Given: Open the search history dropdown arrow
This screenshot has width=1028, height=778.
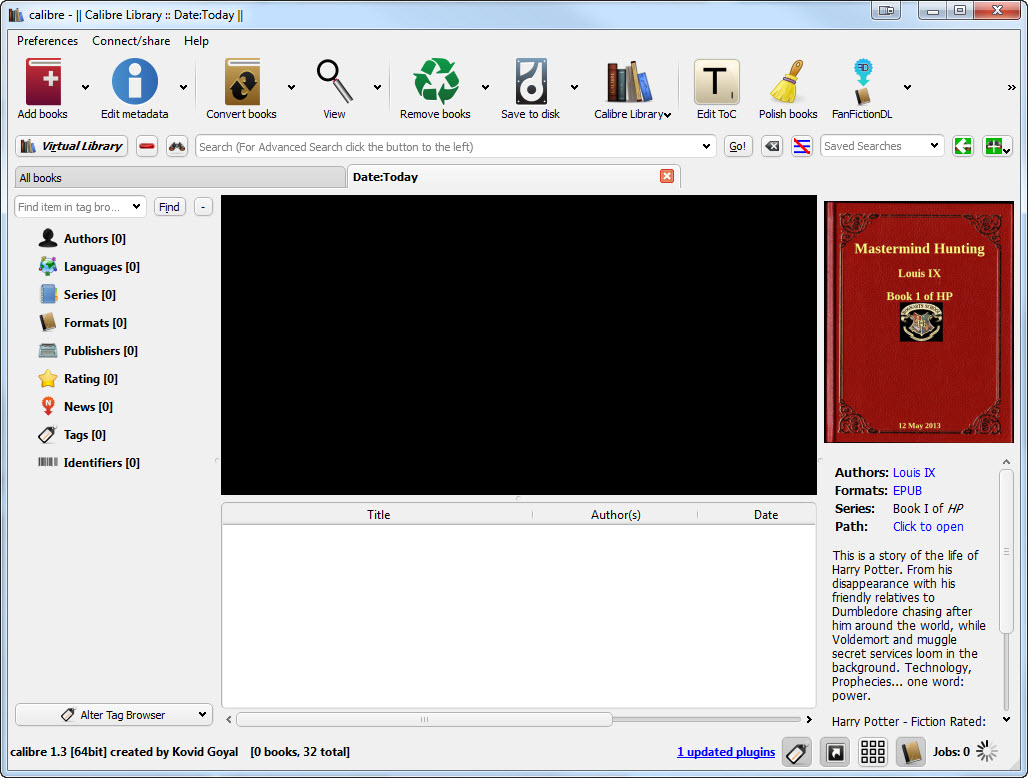Looking at the screenshot, I should point(706,146).
